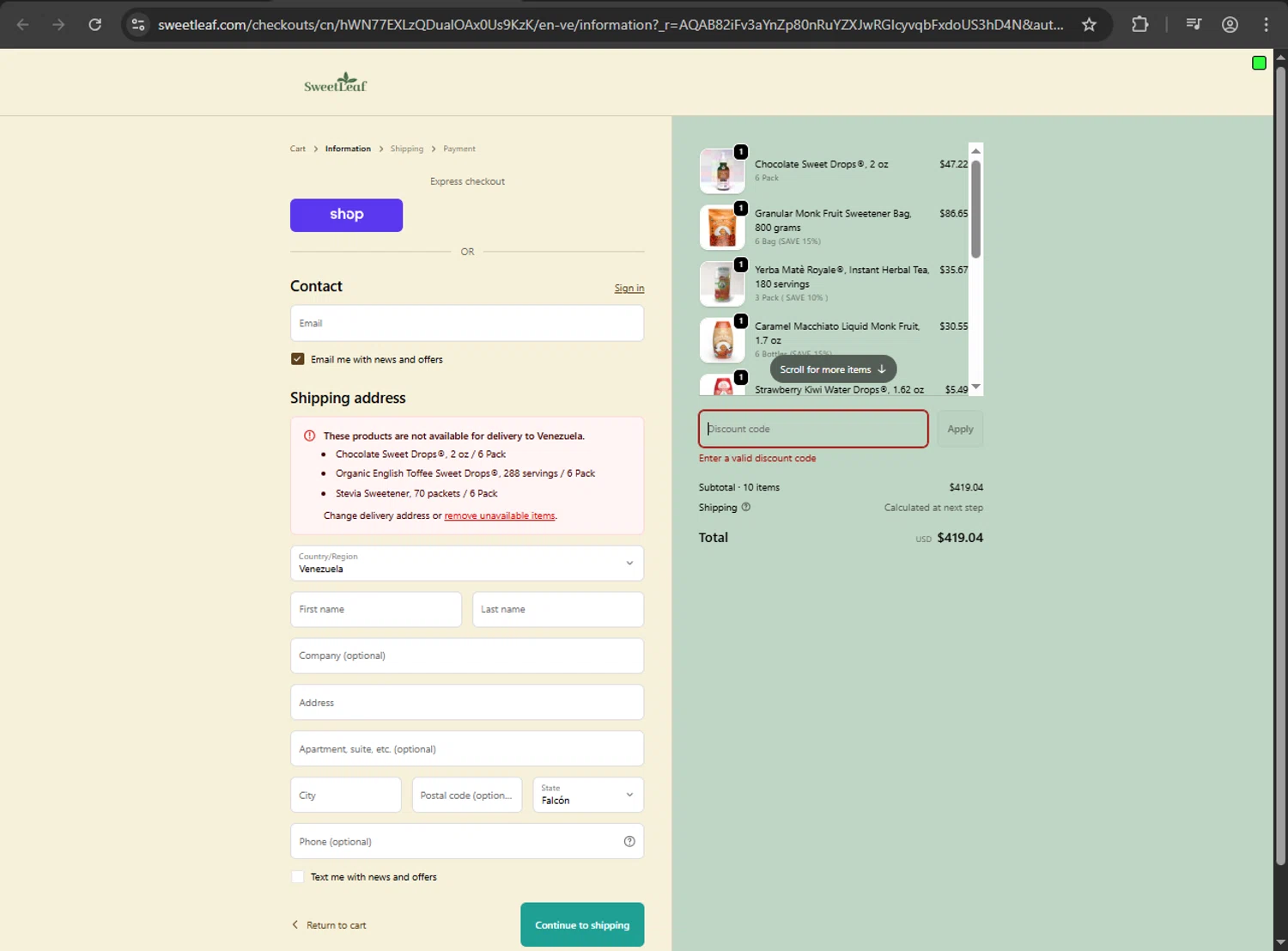The height and width of the screenshot is (951, 1288).
Task: Focus the Company (optional) field
Action: [467, 655]
